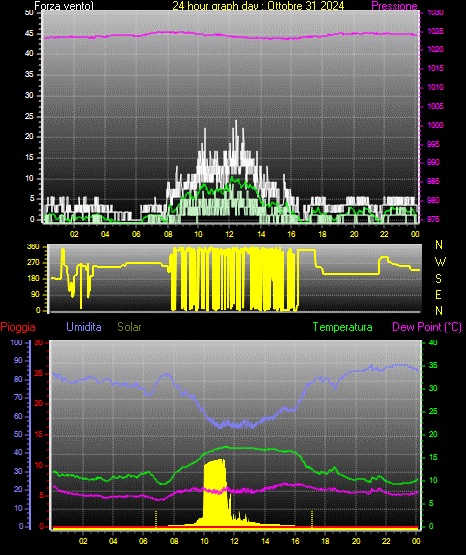Select the 24 hour graph day title

(258, 6)
